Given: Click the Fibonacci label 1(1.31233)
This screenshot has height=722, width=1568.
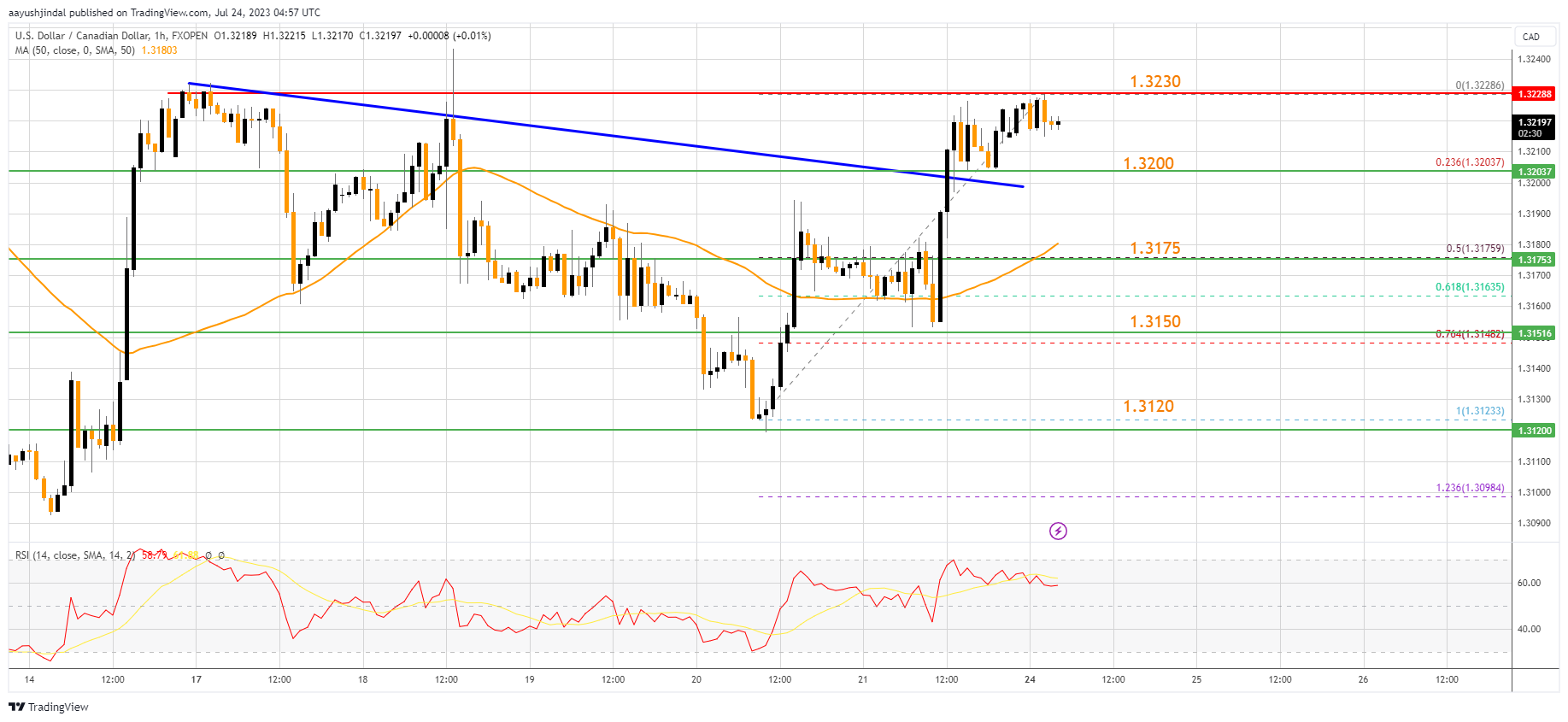Looking at the screenshot, I should tap(1480, 411).
